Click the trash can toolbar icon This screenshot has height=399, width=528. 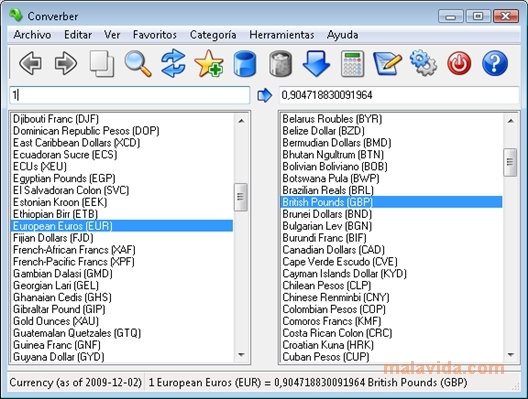tap(280, 63)
